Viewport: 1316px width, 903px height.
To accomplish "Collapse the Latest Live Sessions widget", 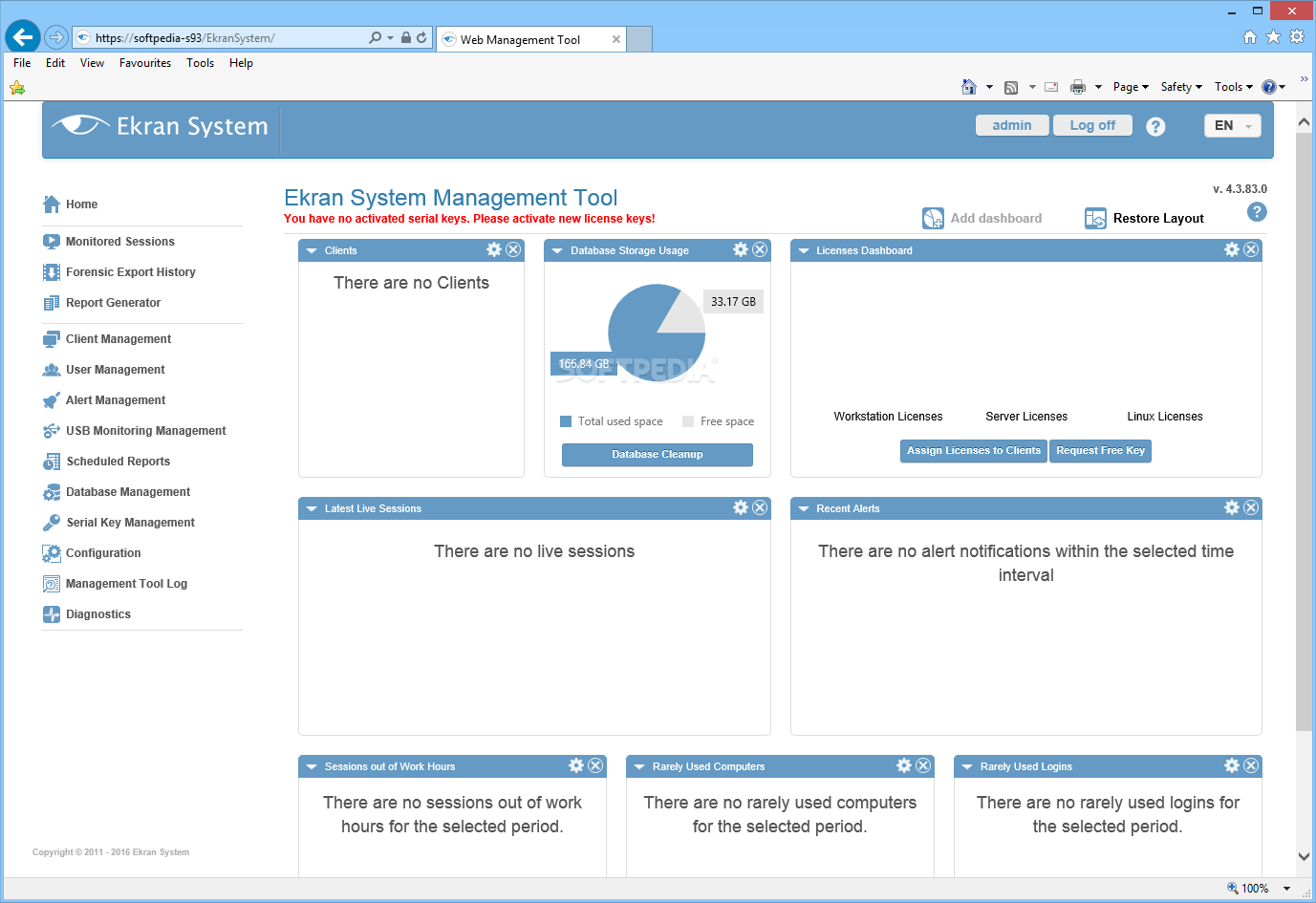I will [312, 509].
